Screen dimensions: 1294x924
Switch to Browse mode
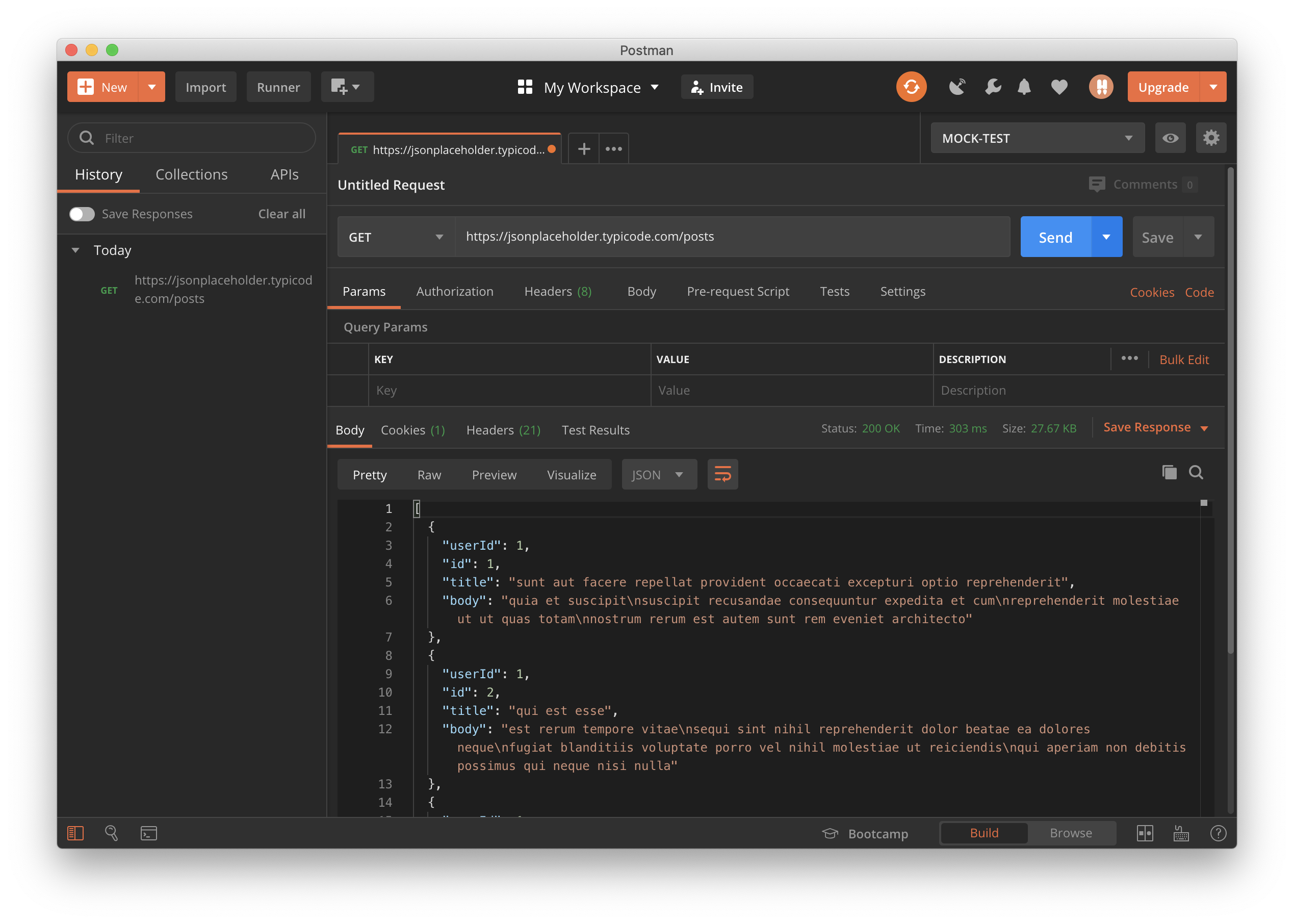[x=1071, y=833]
